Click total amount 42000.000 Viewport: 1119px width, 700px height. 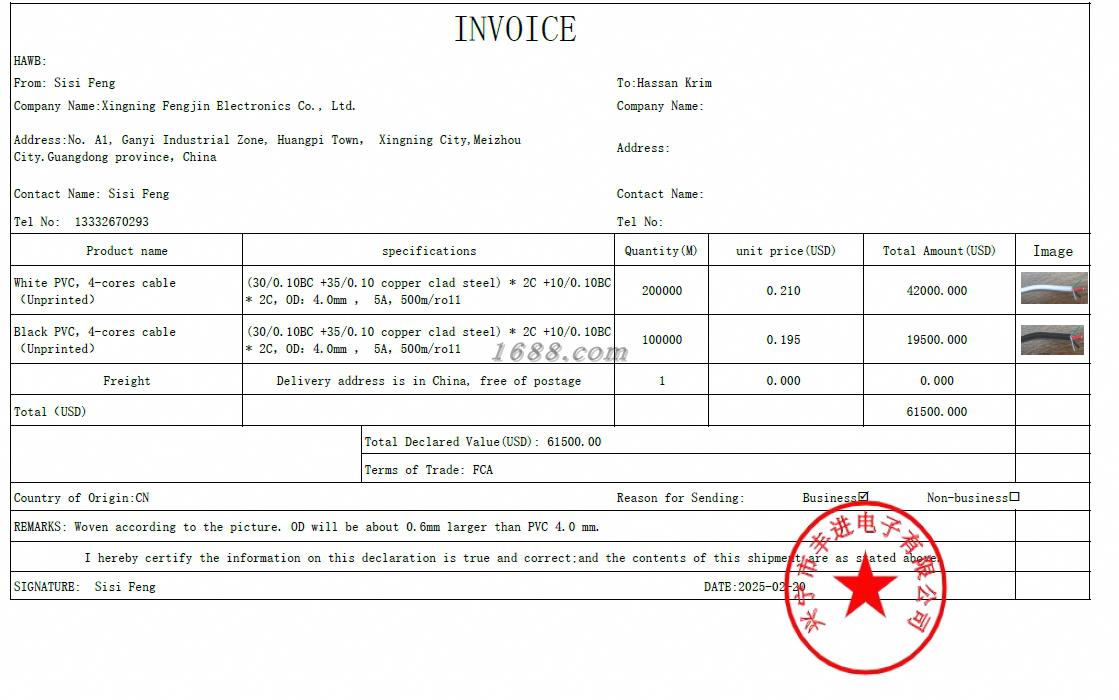[937, 291]
